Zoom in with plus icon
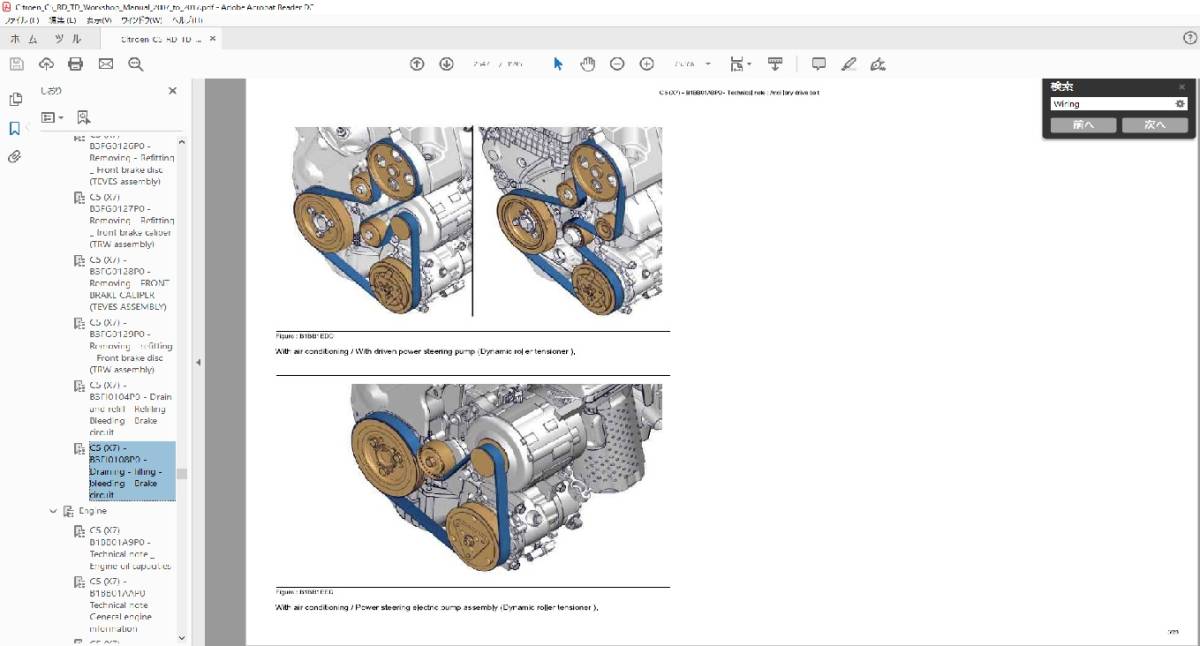The width and height of the screenshot is (1200, 646). tap(647, 64)
